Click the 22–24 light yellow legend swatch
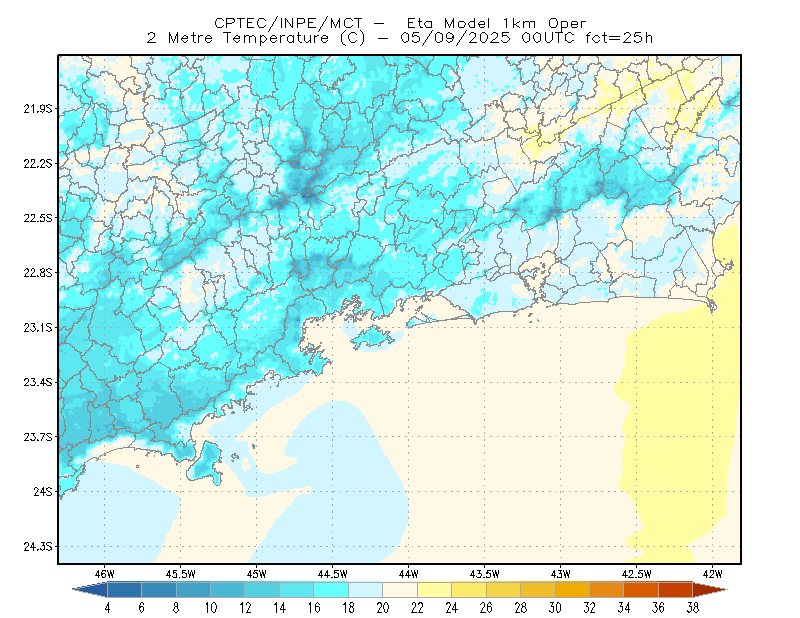 click(x=435, y=589)
